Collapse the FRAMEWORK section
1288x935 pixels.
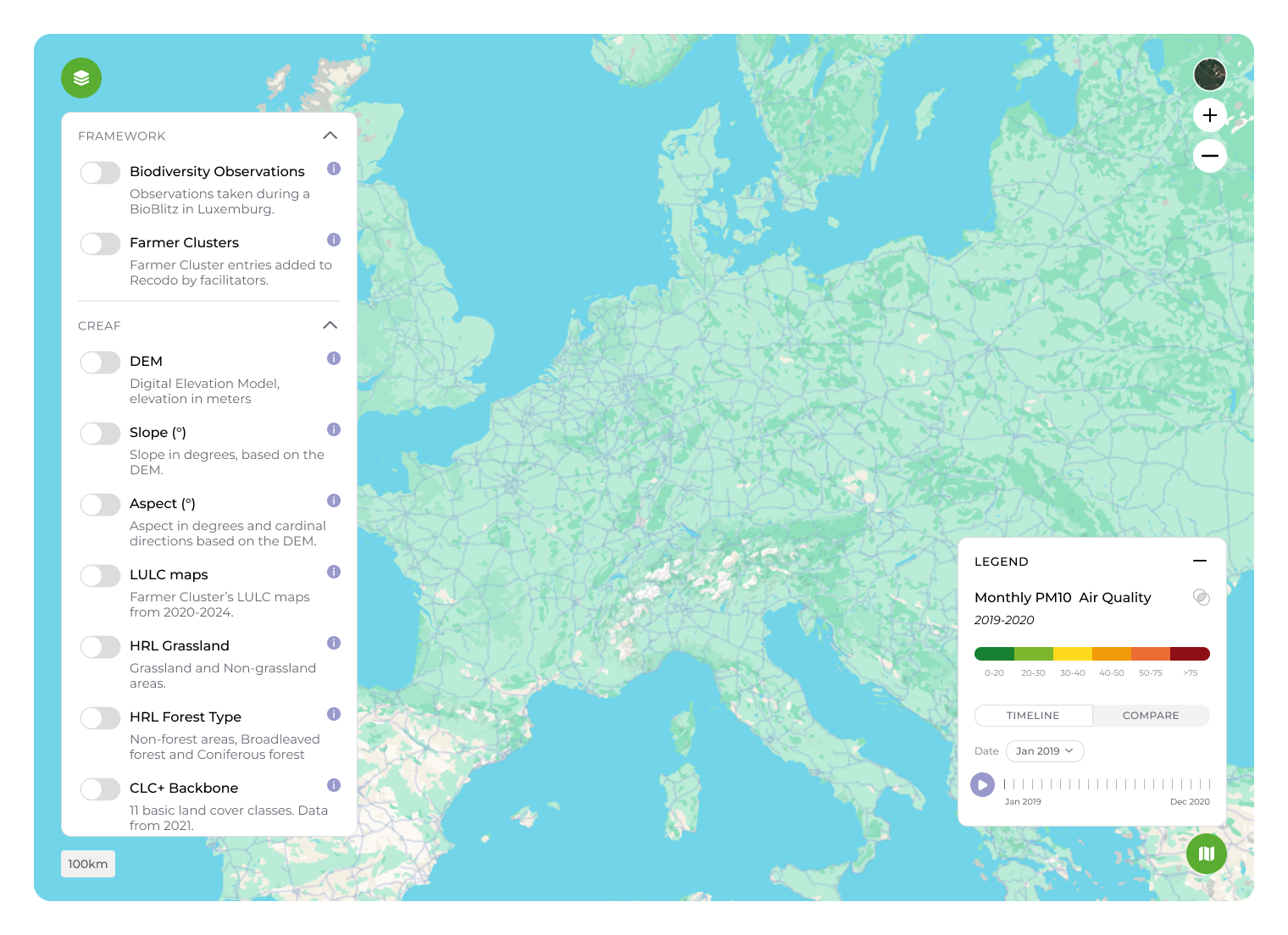click(x=330, y=136)
